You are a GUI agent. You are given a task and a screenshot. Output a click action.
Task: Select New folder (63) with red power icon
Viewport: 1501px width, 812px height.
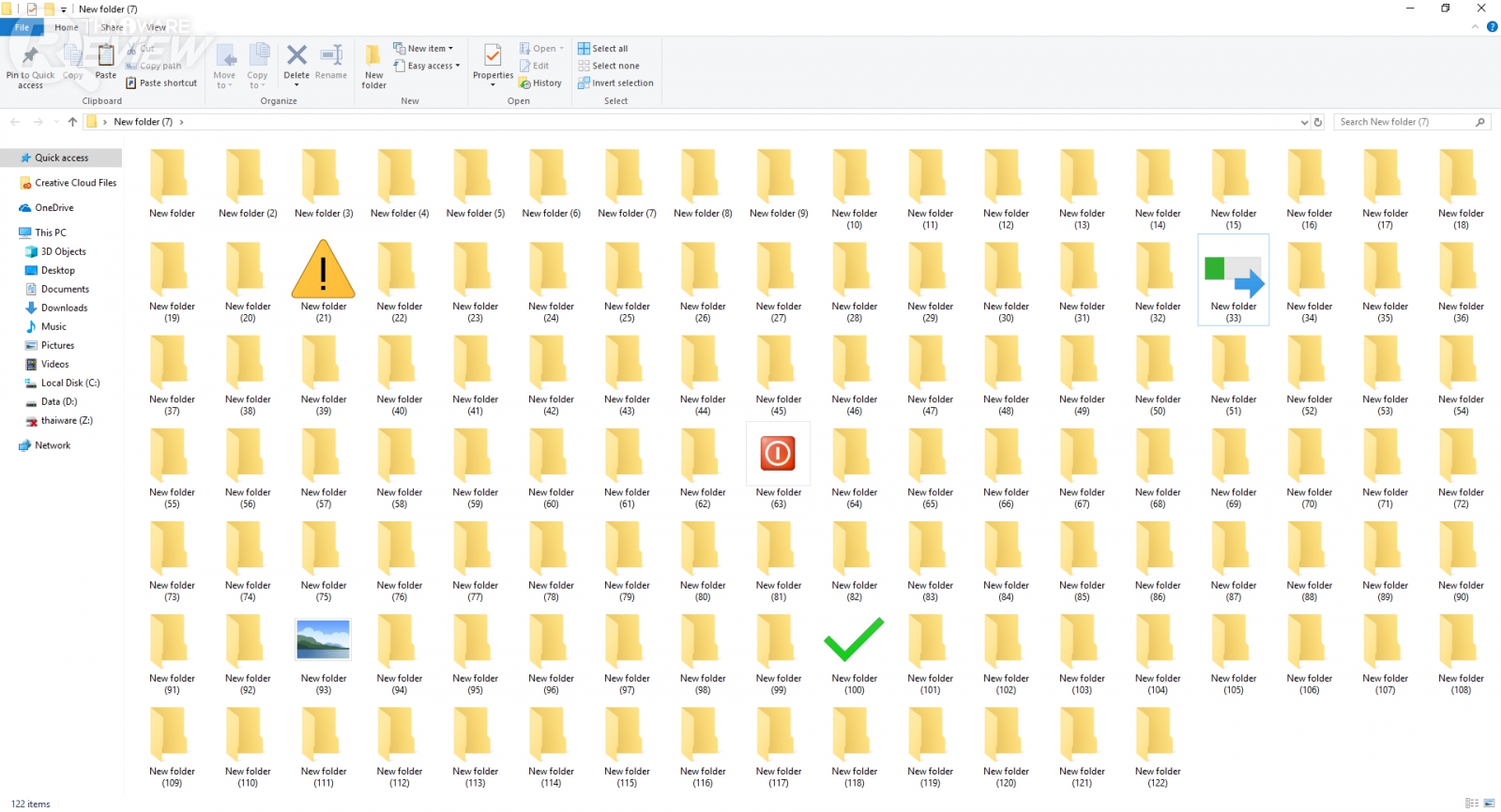779,465
